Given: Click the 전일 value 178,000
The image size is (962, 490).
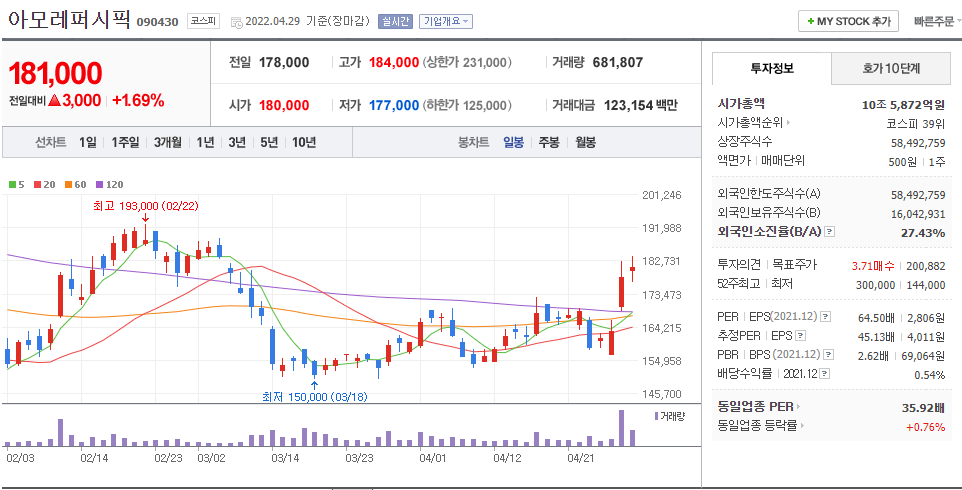Looking at the screenshot, I should click(x=284, y=62).
